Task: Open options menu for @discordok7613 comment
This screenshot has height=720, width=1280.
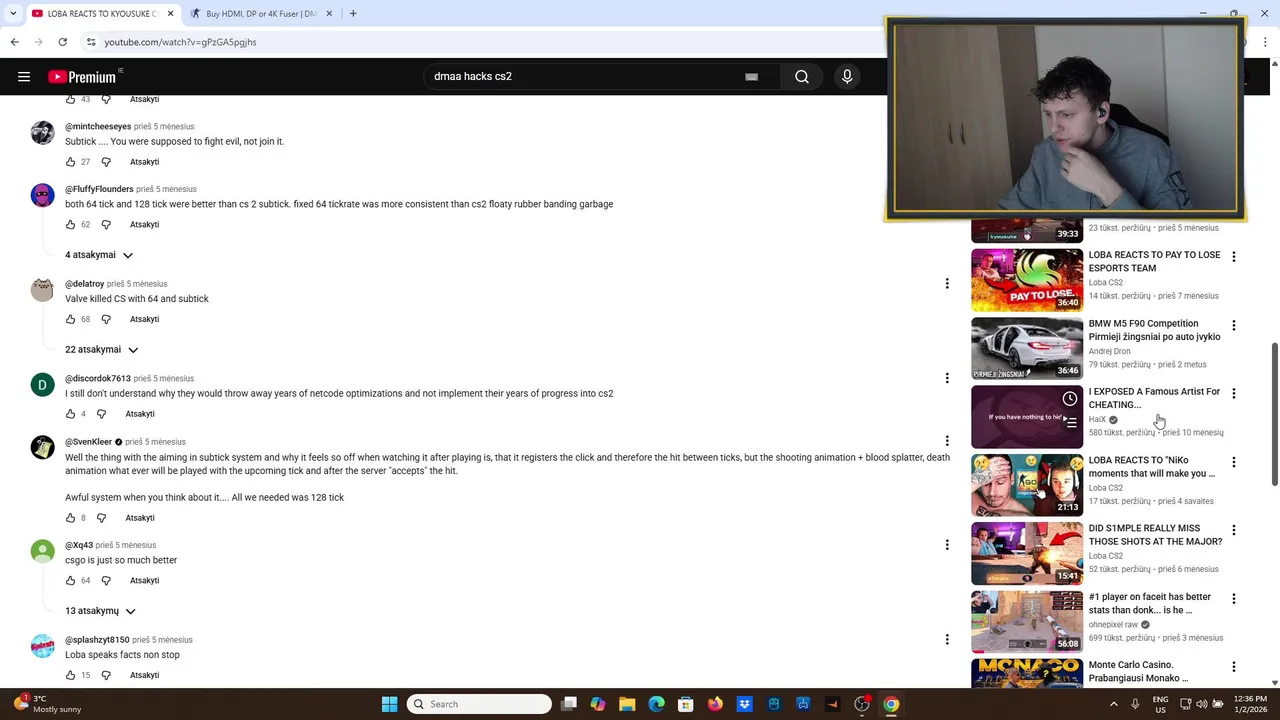Action: click(947, 378)
